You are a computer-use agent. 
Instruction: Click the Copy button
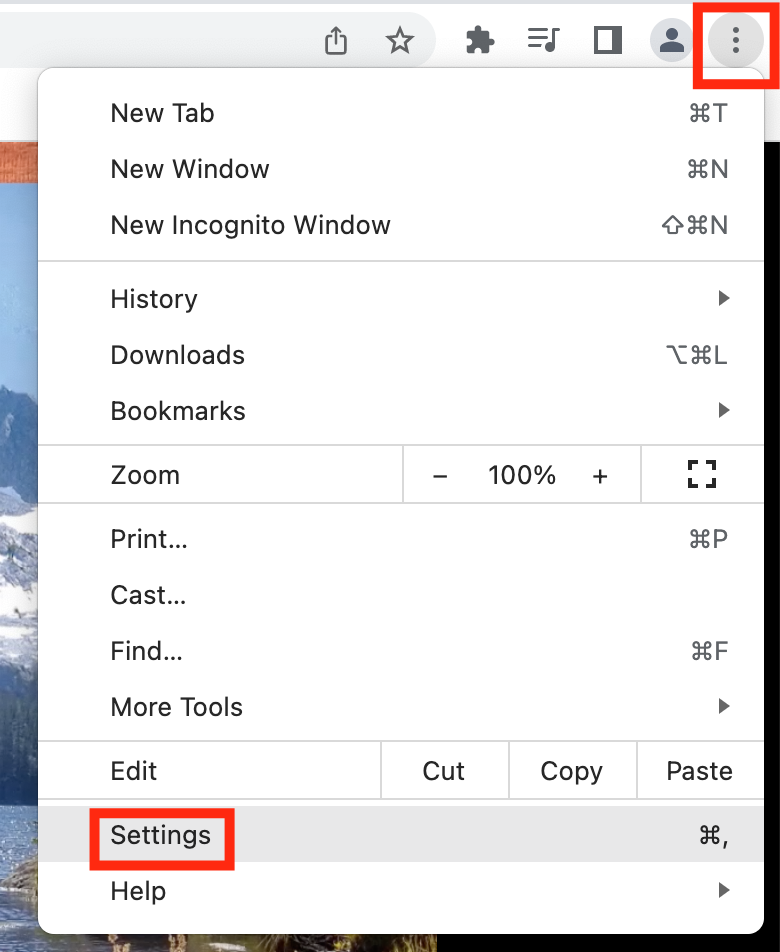[572, 771]
